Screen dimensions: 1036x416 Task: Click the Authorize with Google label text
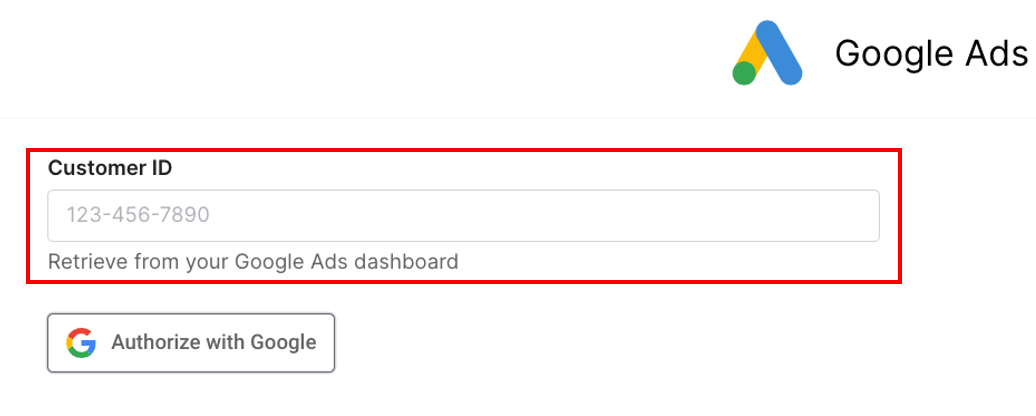[x=213, y=343]
